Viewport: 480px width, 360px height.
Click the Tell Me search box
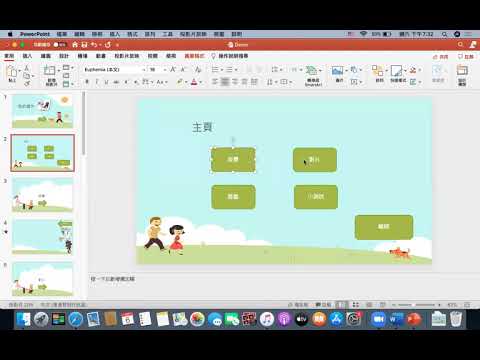(x=230, y=56)
